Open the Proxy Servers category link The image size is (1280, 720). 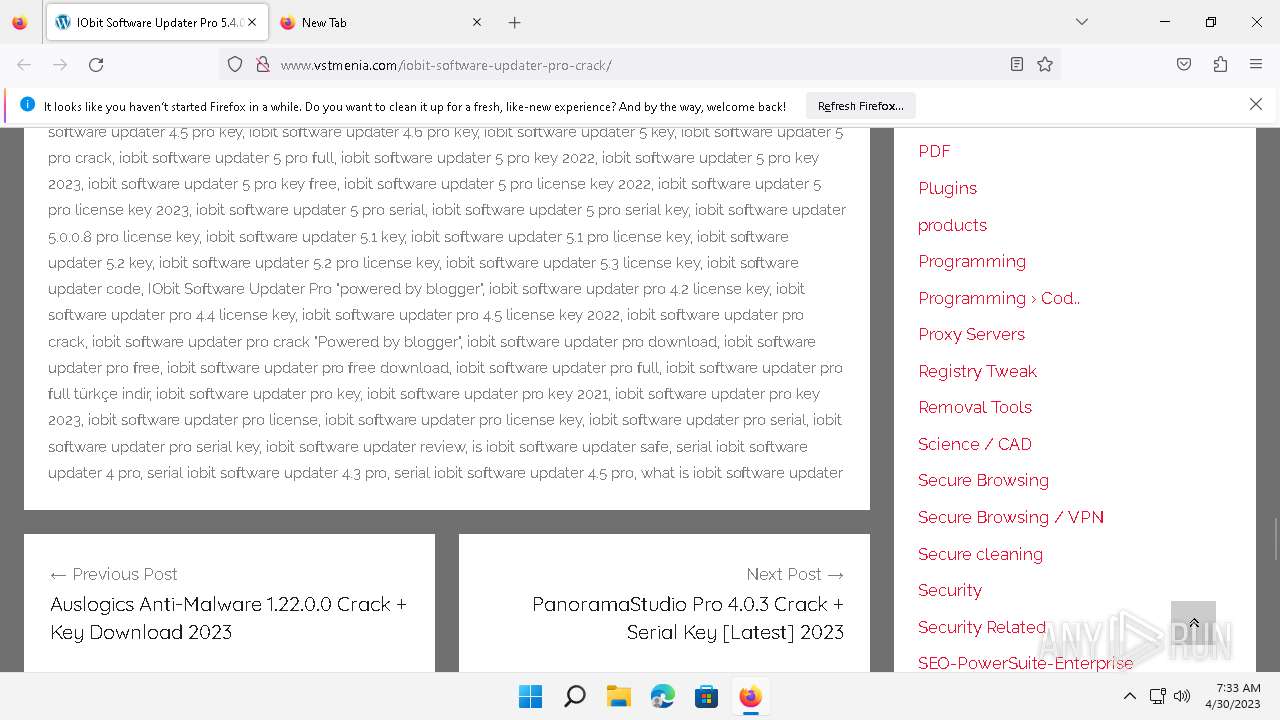click(x=971, y=334)
